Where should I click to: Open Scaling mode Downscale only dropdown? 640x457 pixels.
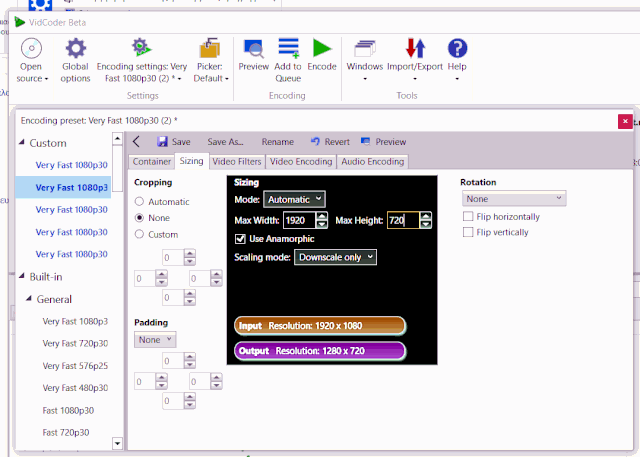[x=335, y=257]
